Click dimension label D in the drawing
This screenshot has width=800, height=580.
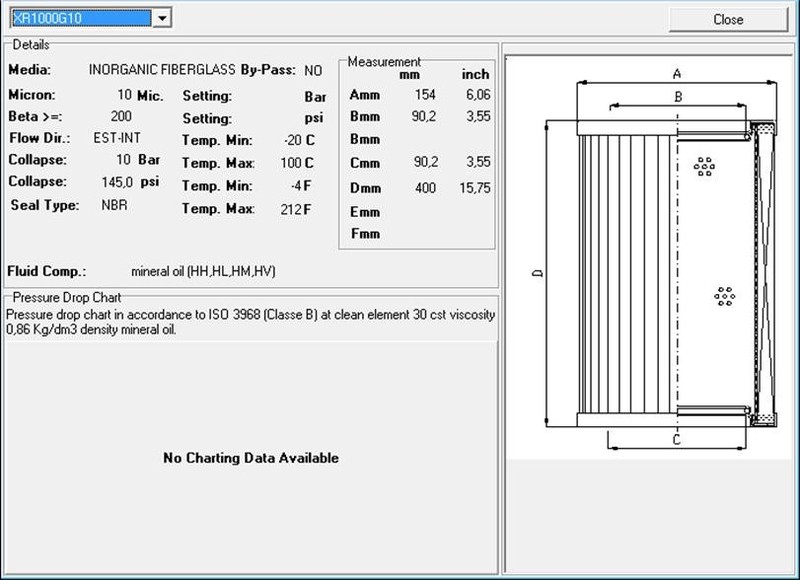(x=535, y=273)
